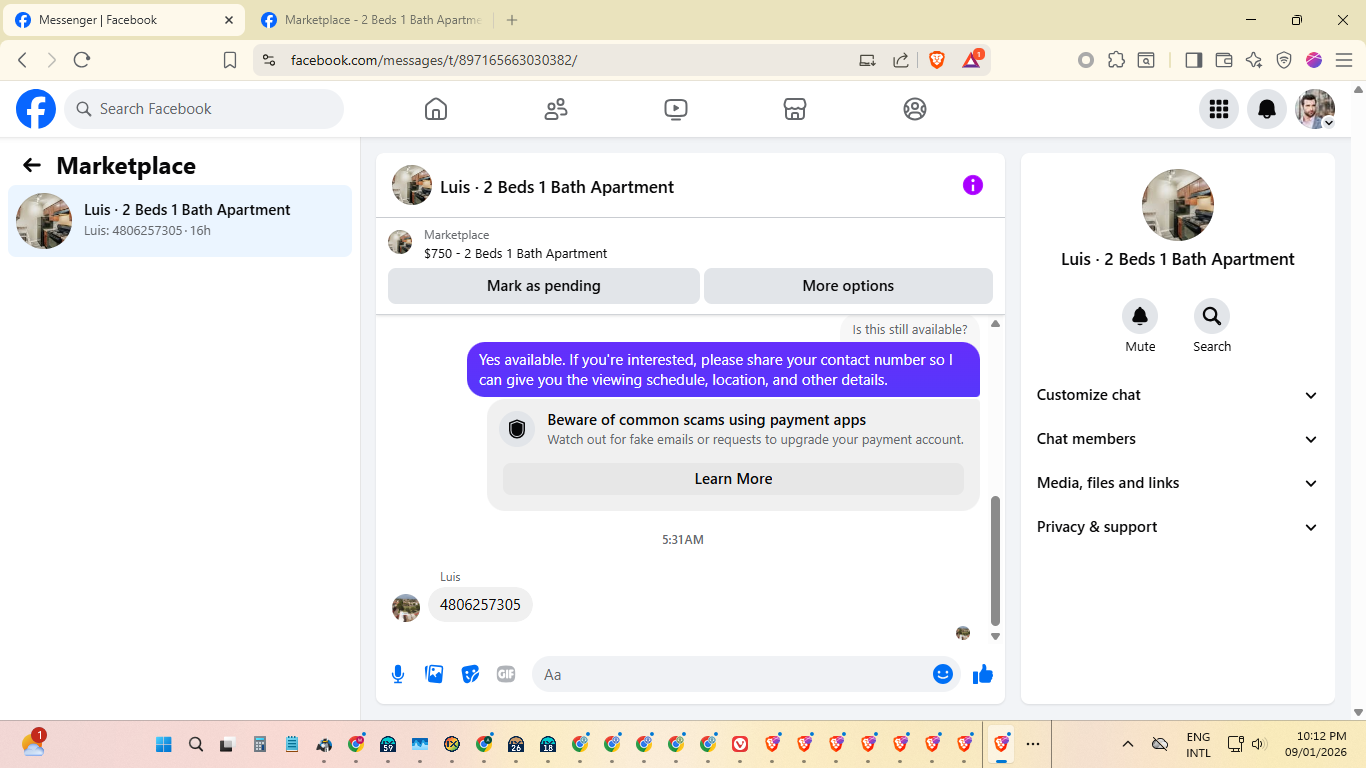Open the Groups icon in top navigation

(x=915, y=109)
